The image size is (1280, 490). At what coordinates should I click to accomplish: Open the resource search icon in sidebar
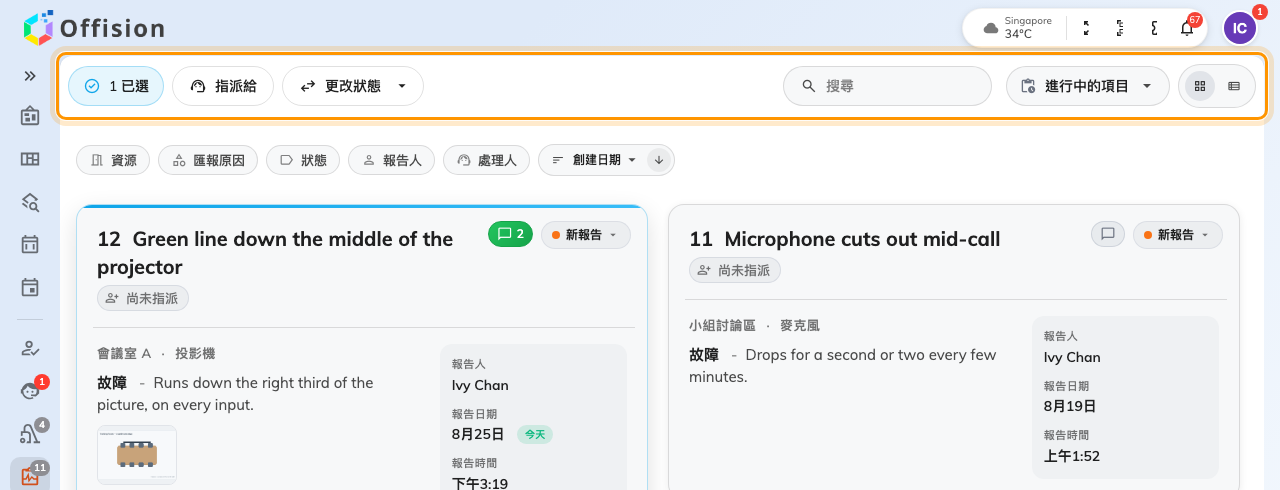[30, 202]
